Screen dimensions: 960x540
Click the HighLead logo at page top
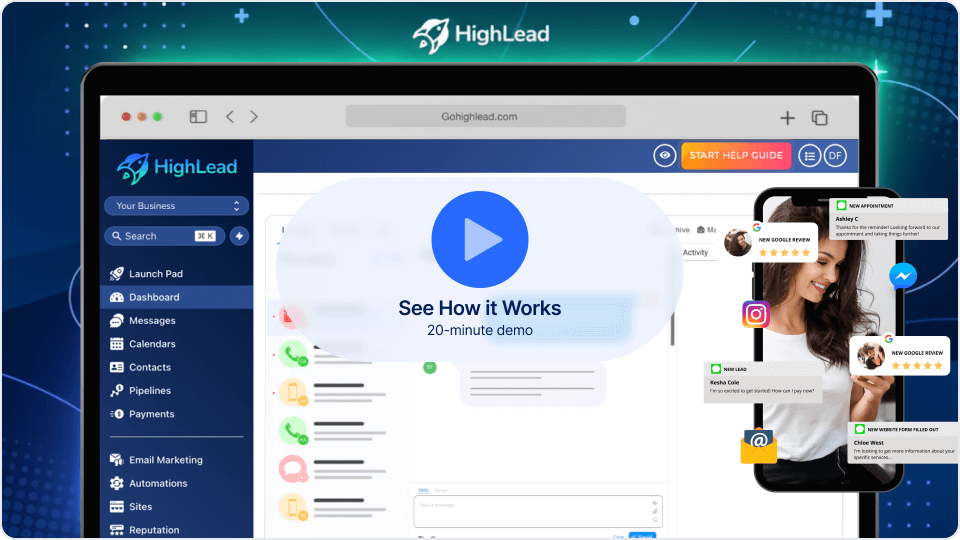481,35
